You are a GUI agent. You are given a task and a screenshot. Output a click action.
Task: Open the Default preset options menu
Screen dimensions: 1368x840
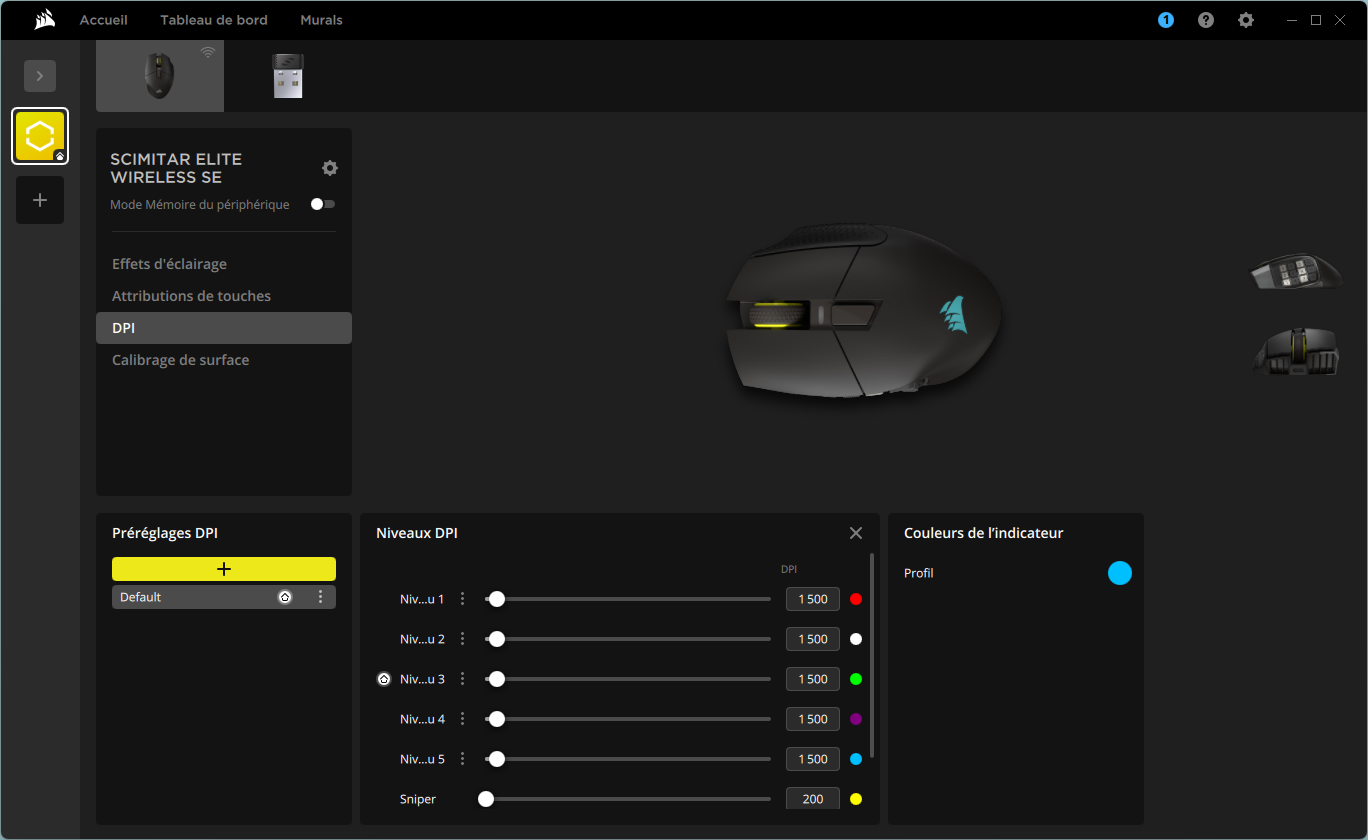pyautogui.click(x=320, y=597)
